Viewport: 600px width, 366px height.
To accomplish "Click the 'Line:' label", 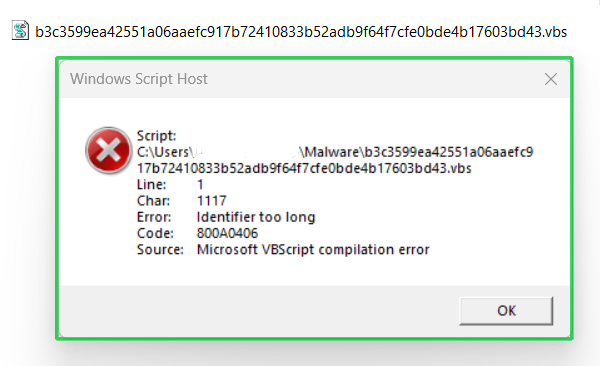I will 152,185.
